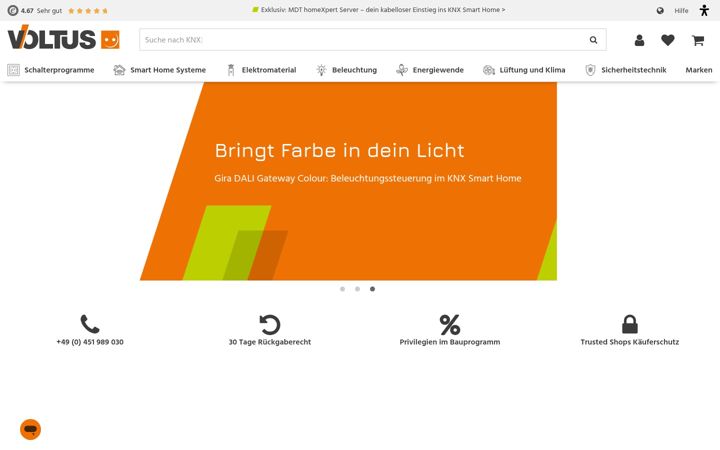Click the globe language icon
This screenshot has height=450, width=720.
660,11
